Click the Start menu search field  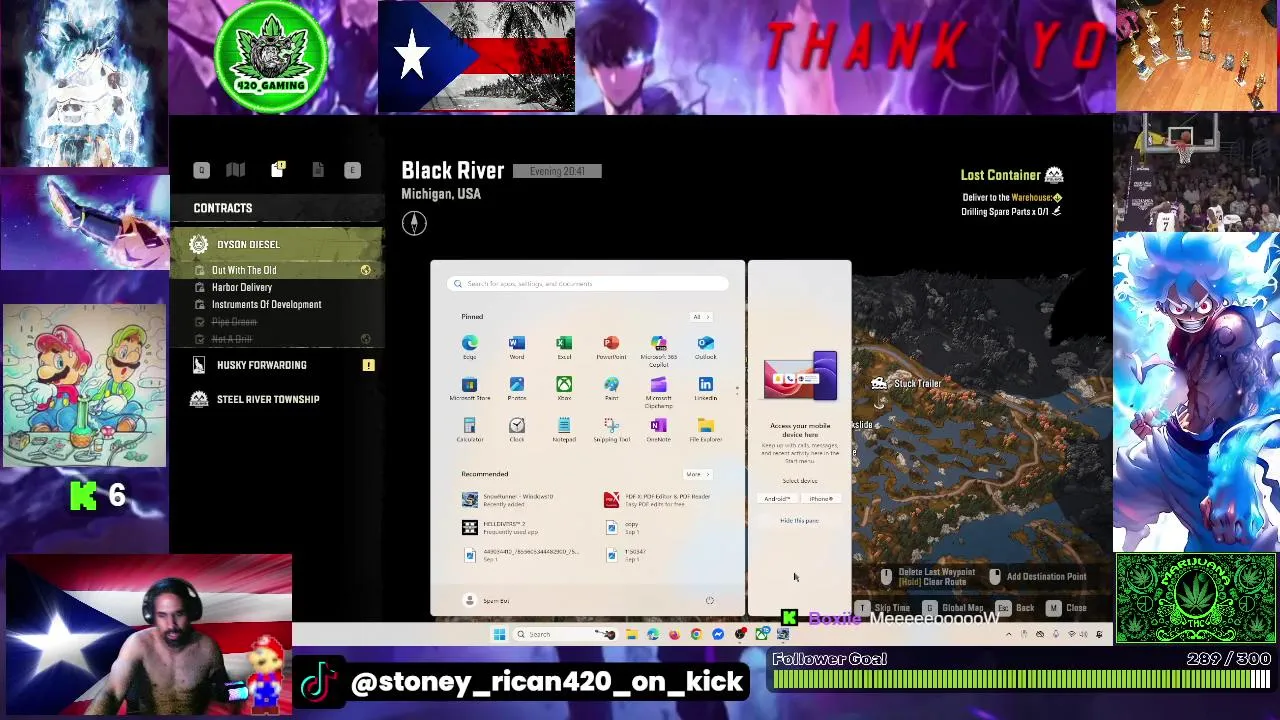click(x=588, y=284)
